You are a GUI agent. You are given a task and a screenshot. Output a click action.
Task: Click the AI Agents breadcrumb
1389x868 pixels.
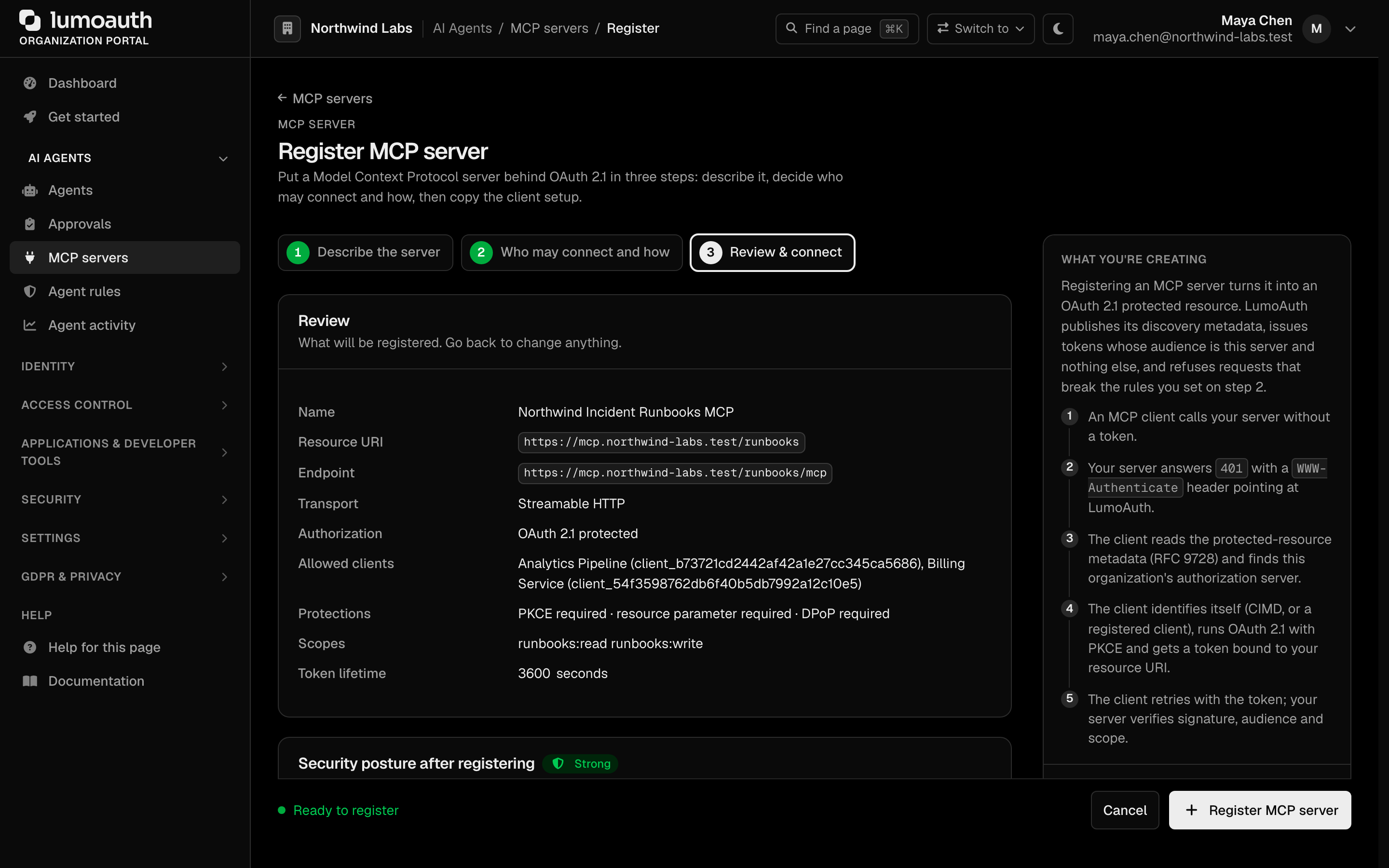coord(462,28)
